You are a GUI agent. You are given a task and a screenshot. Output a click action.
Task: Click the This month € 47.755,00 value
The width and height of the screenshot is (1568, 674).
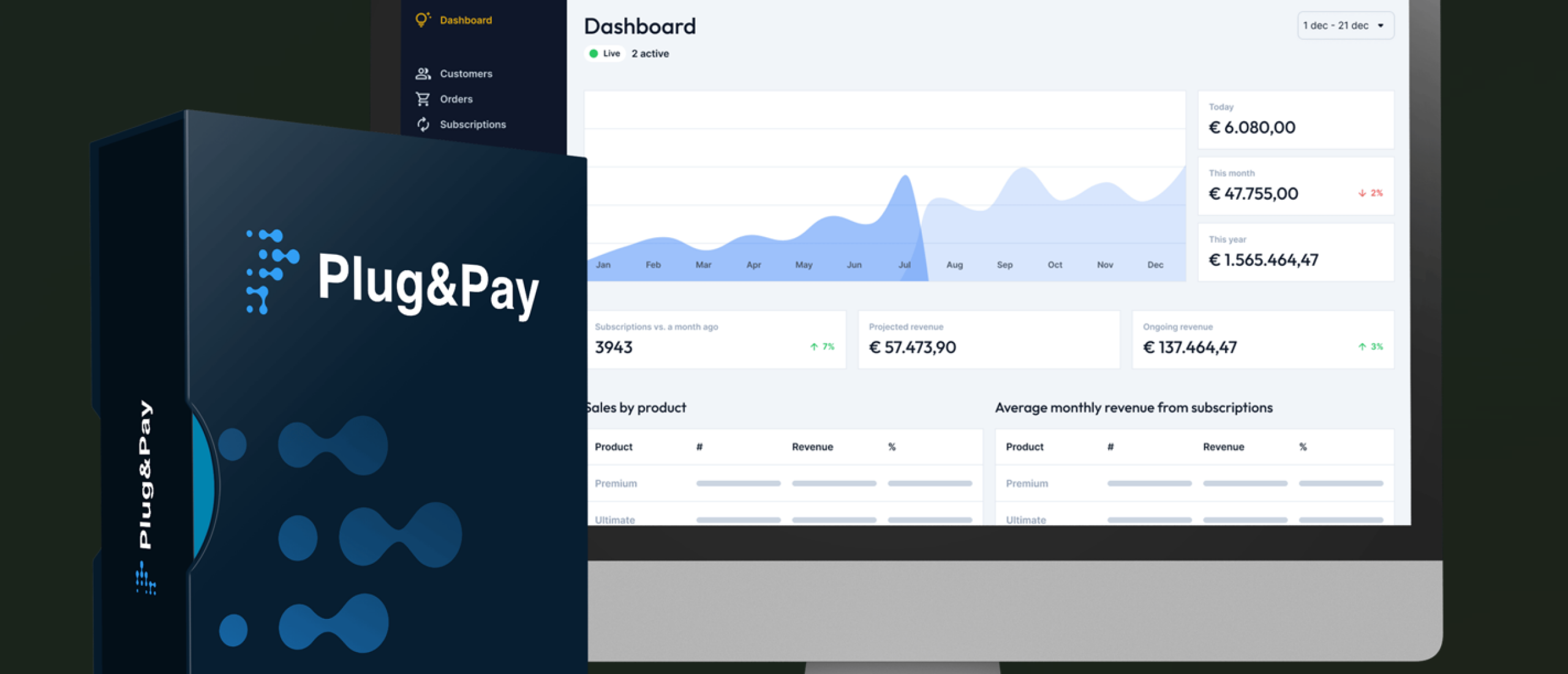[1253, 194]
